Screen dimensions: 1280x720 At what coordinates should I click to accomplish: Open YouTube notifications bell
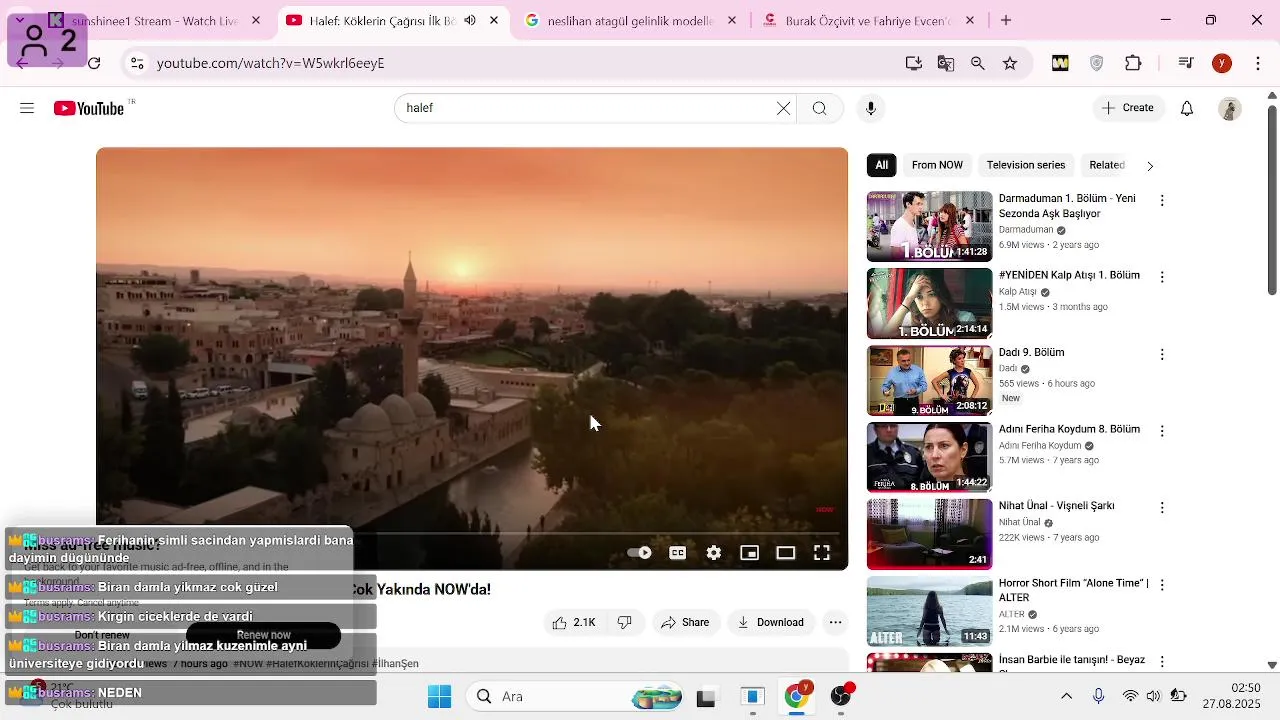click(x=1187, y=108)
